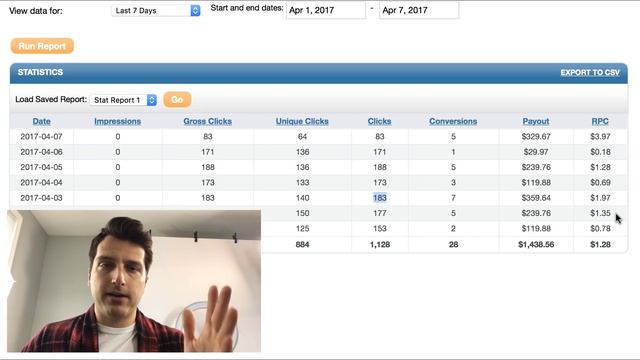Screen dimensions: 640x360
Task: Click the payout value $329.67
Action: 536,137
